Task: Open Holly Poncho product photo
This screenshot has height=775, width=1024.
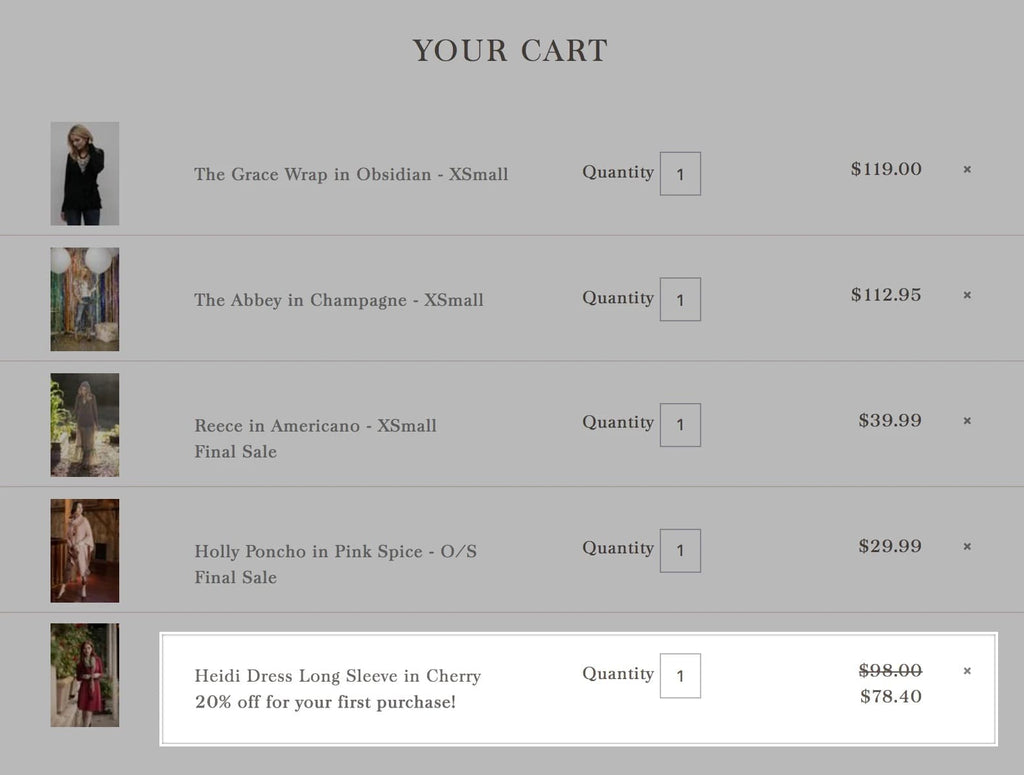Action: (85, 551)
